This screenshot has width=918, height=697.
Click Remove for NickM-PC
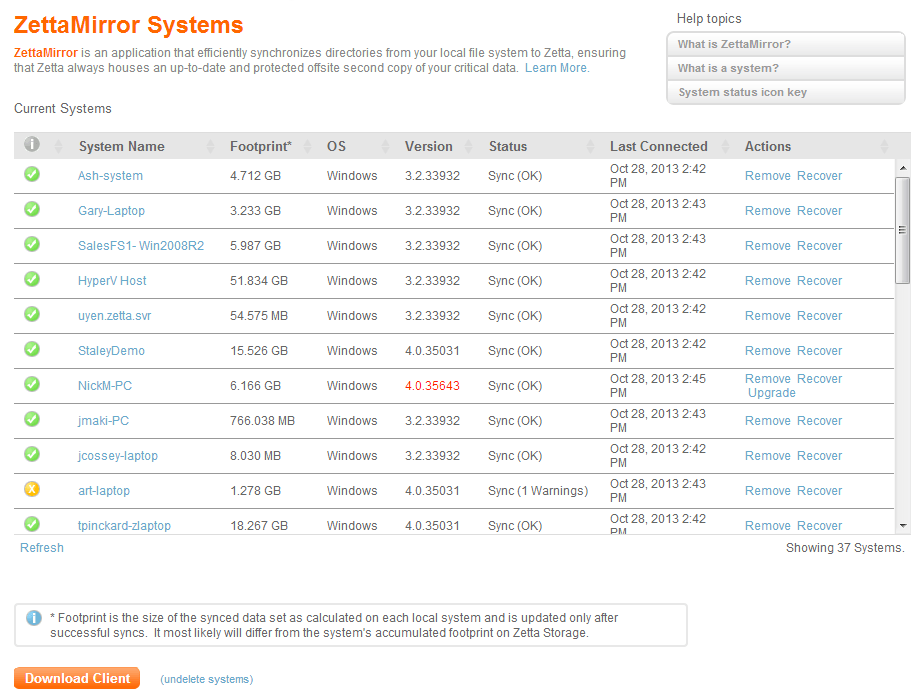point(768,379)
